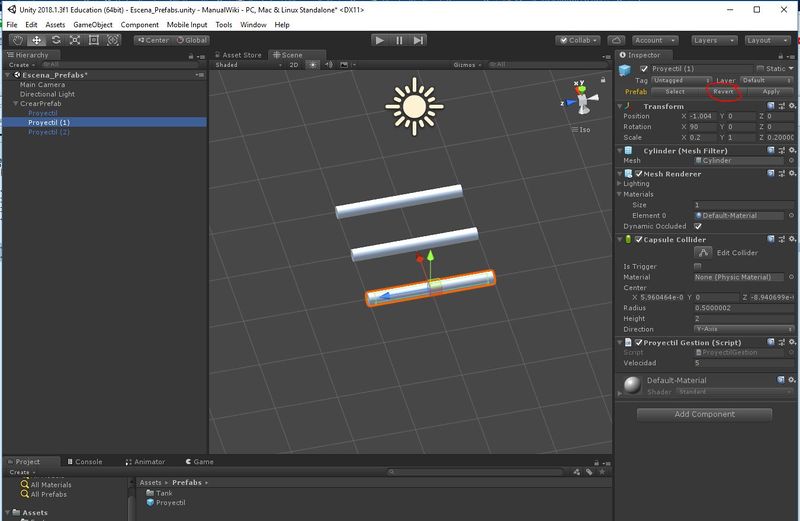Open the Account dropdown

click(655, 40)
